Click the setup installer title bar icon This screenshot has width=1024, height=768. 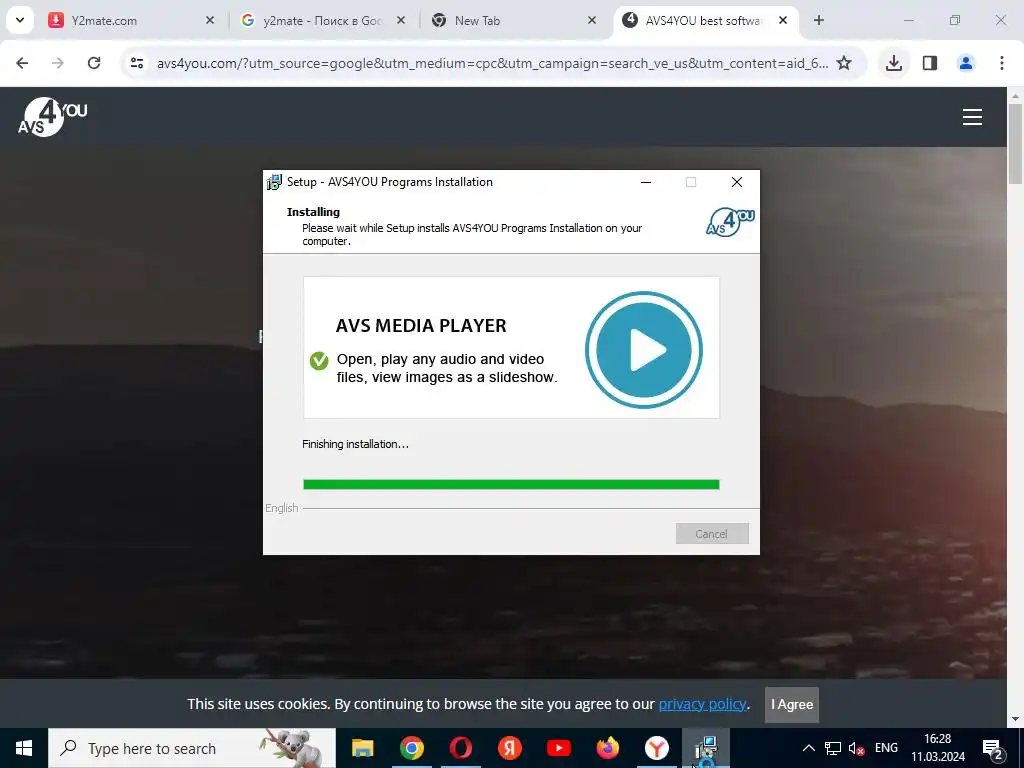click(274, 182)
